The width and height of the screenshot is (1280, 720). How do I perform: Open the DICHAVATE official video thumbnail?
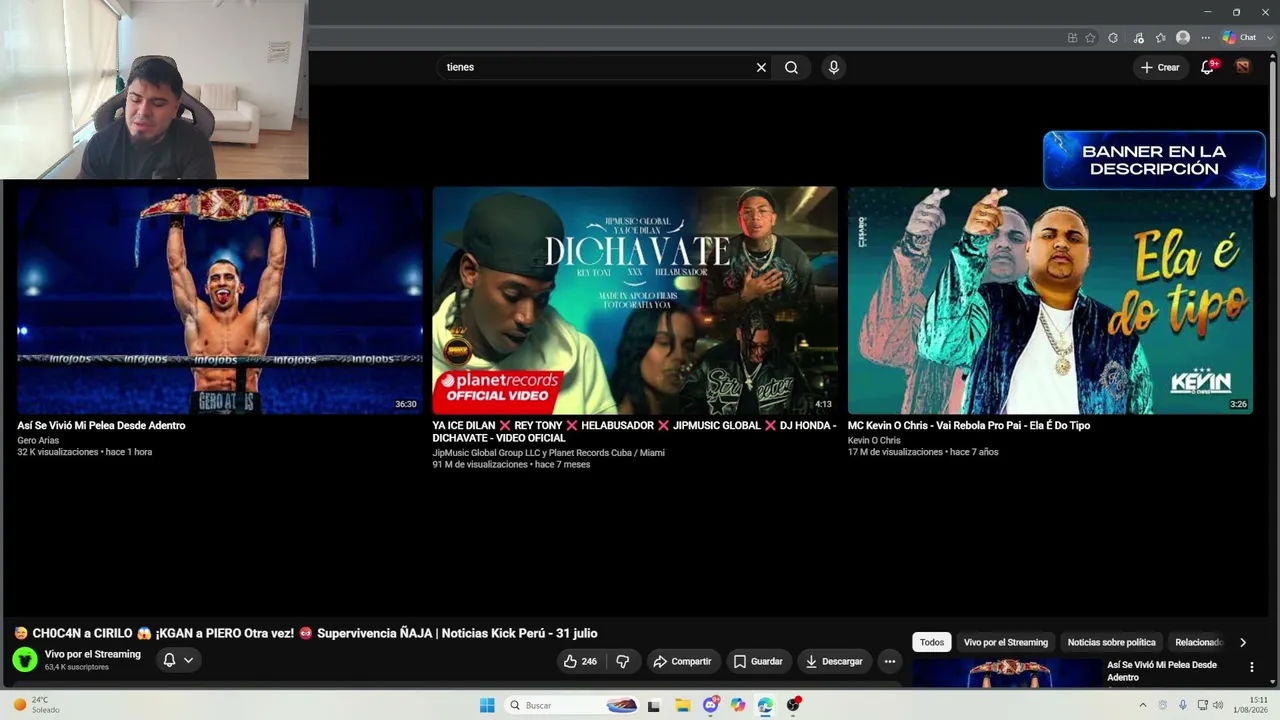[635, 300]
